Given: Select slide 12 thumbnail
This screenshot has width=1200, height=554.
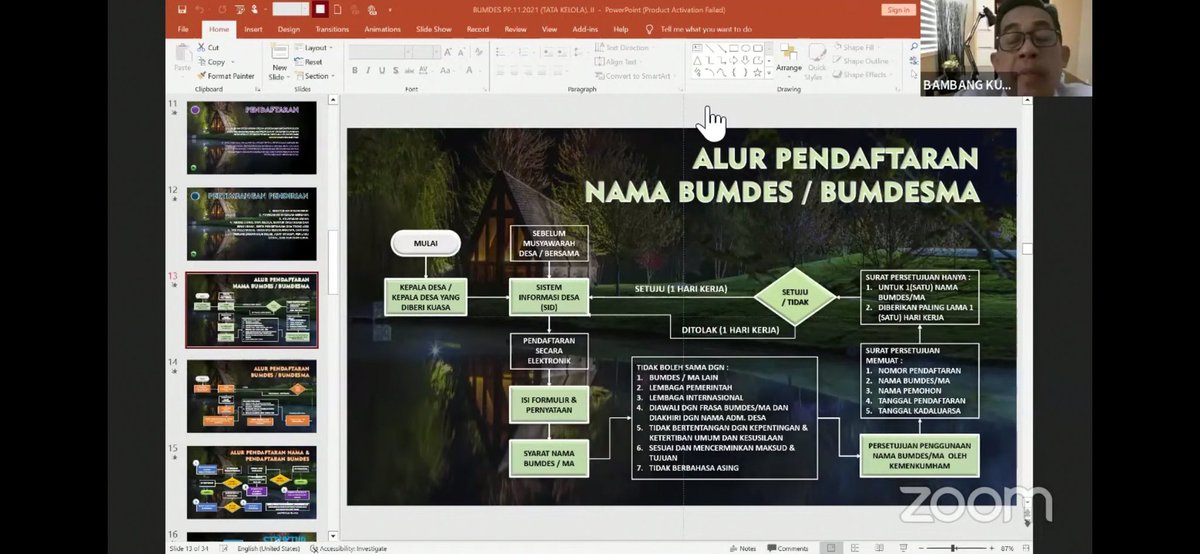Looking at the screenshot, I should [251, 224].
